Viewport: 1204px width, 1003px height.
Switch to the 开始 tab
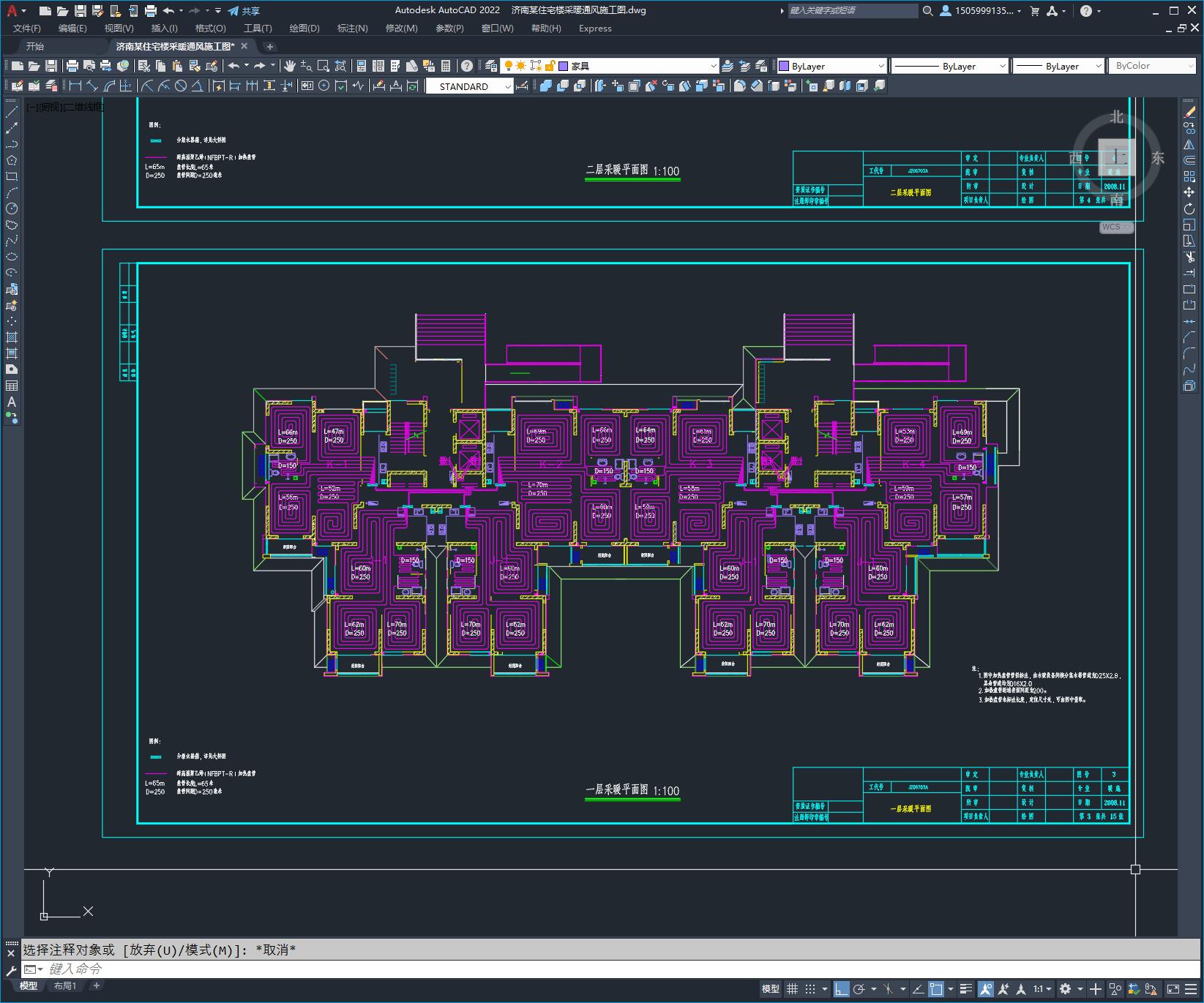point(35,46)
